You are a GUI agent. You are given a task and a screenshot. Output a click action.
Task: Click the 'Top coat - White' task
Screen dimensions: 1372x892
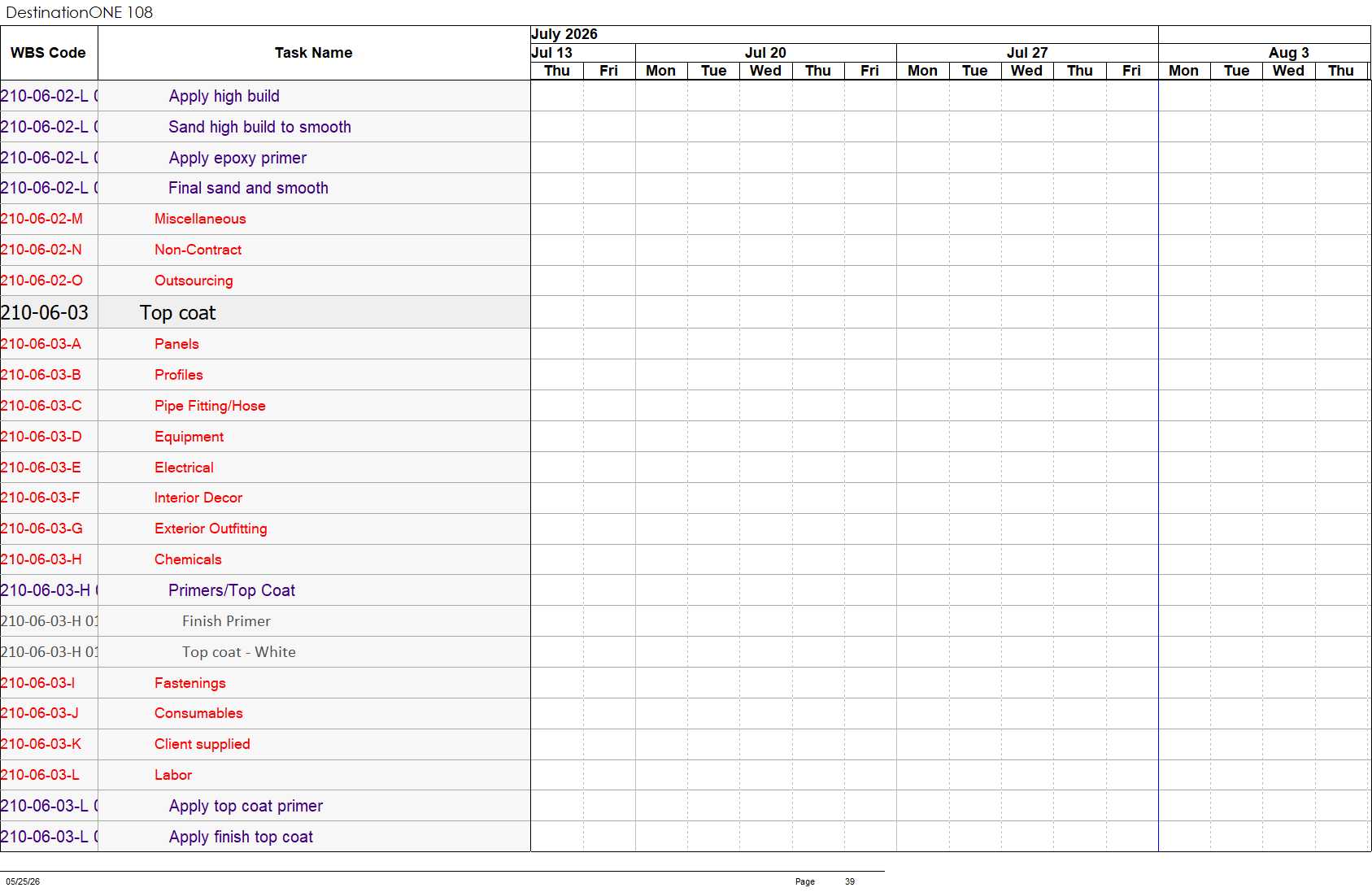238,652
